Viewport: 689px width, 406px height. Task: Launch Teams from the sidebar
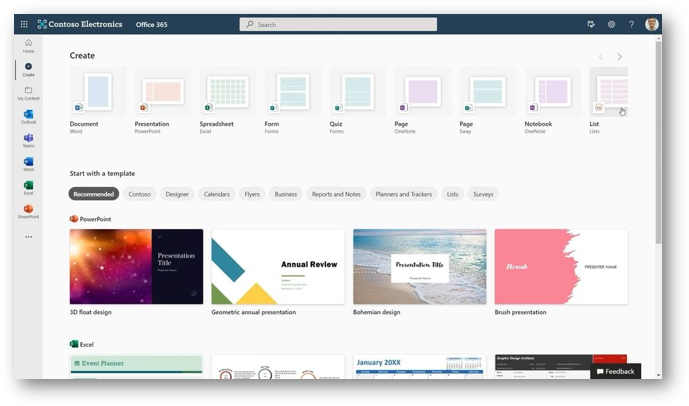pyautogui.click(x=29, y=141)
